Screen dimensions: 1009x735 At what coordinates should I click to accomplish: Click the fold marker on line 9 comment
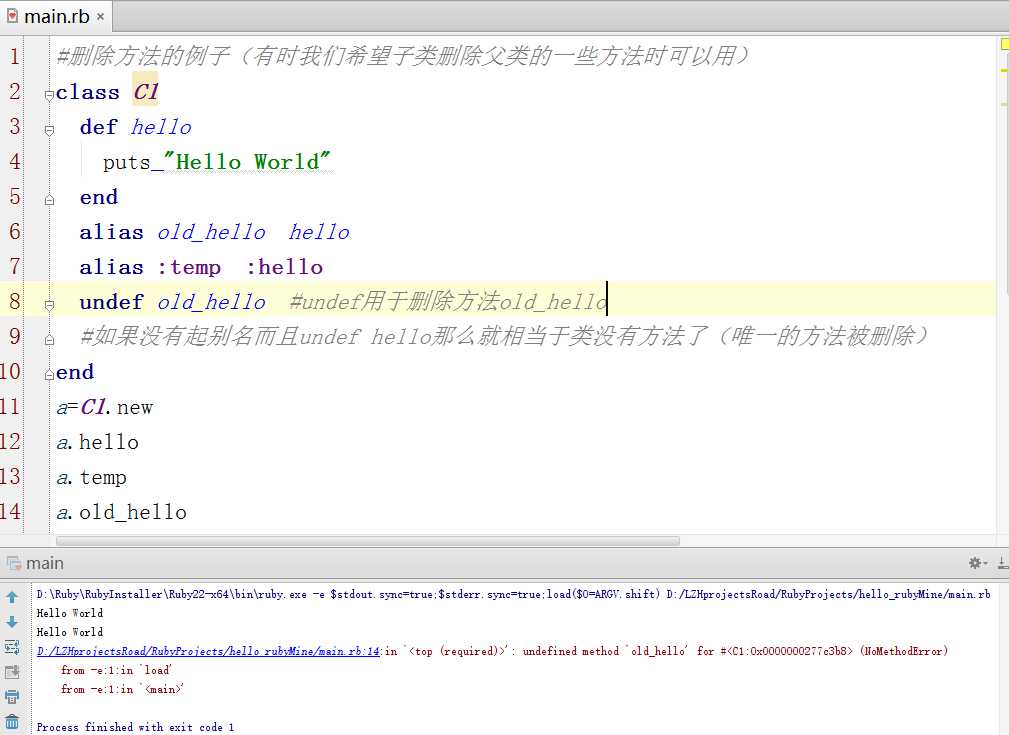[50, 340]
